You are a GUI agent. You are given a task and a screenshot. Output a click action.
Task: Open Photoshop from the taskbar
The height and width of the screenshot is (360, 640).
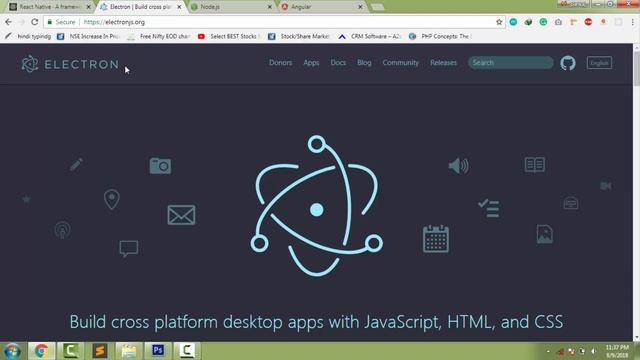pyautogui.click(x=158, y=350)
